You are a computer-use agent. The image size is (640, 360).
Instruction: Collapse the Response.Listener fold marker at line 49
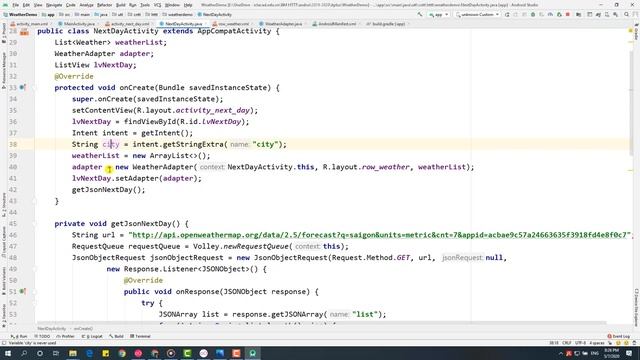coord(35,269)
